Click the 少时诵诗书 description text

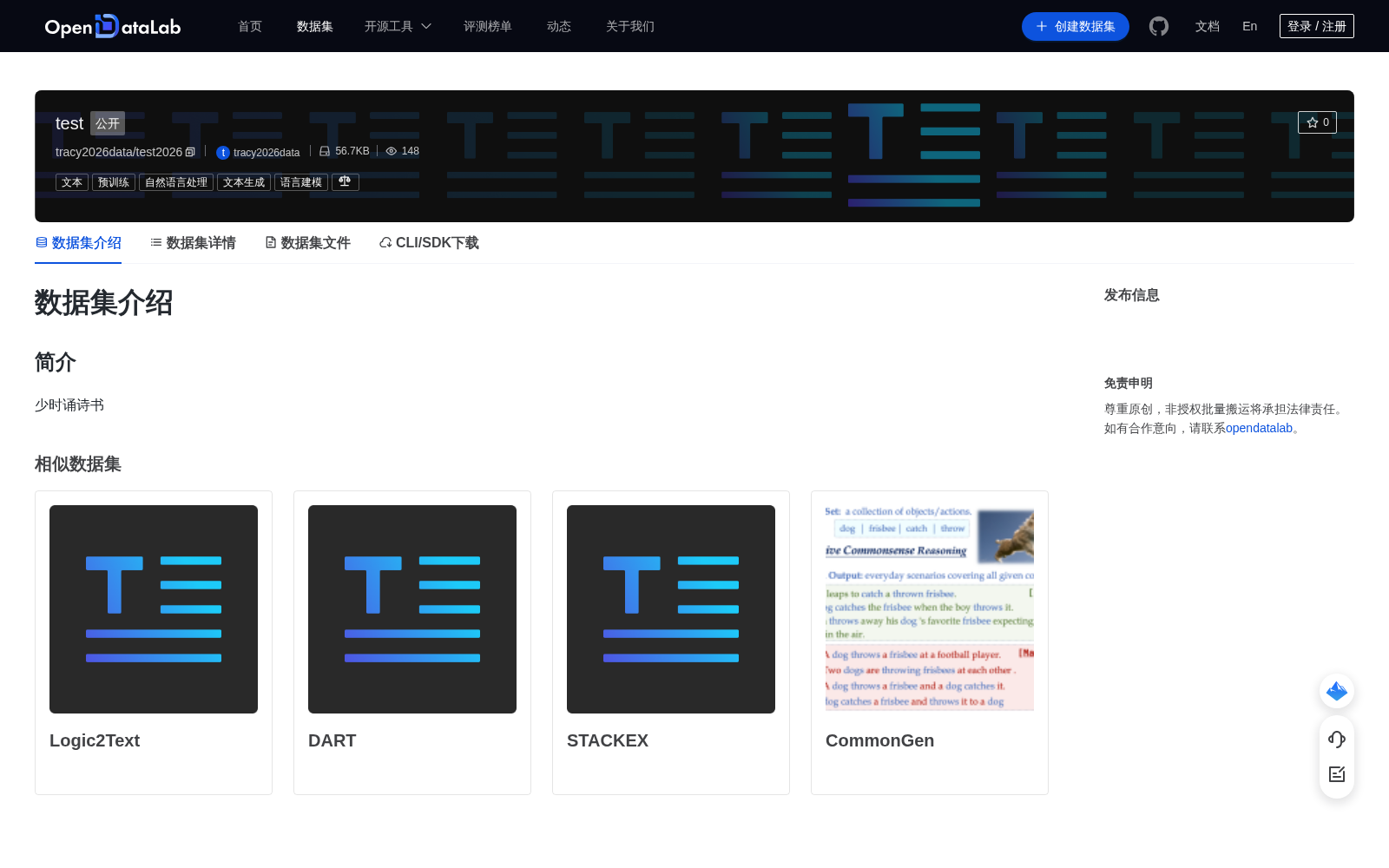(x=69, y=405)
